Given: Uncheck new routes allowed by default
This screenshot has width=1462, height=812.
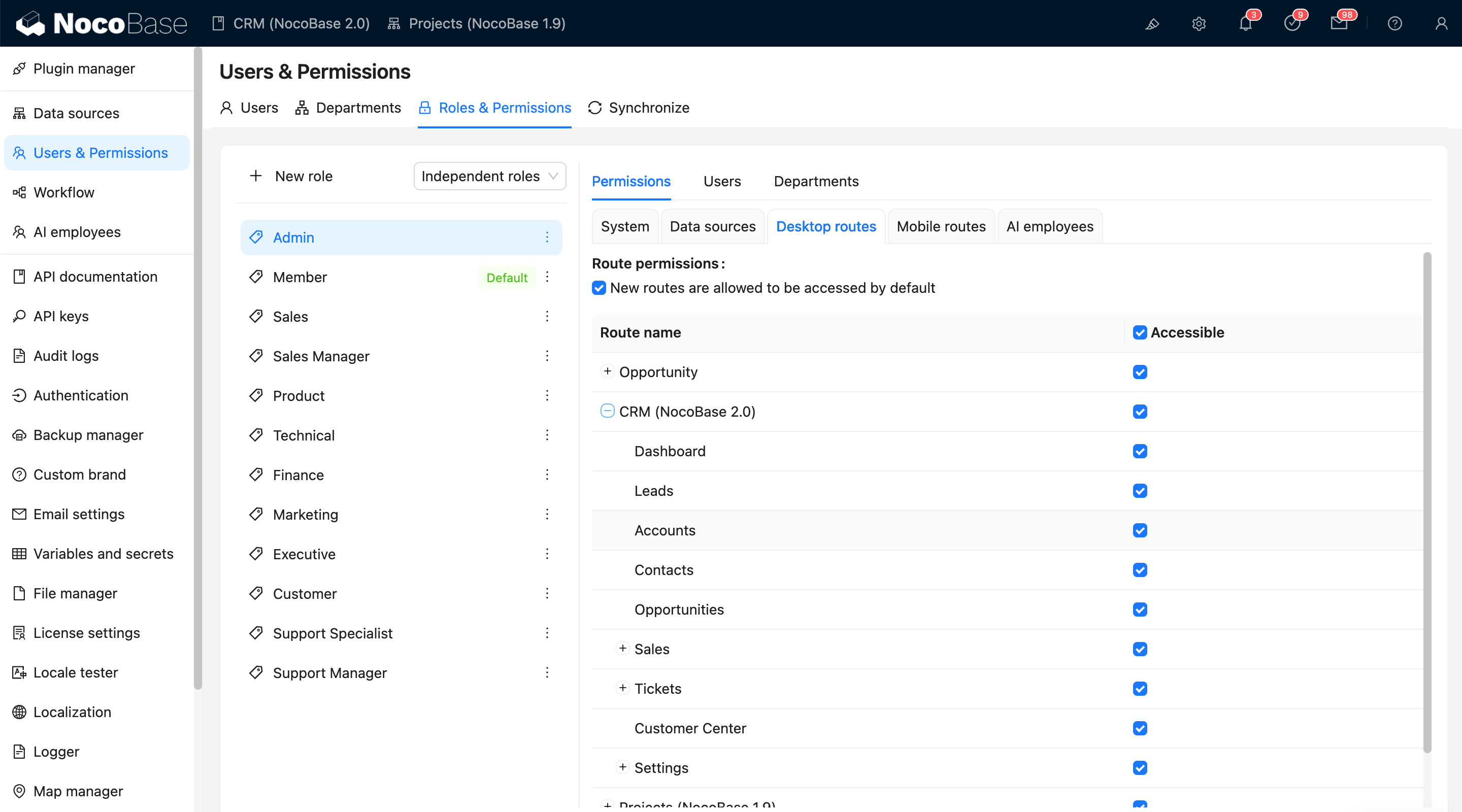Looking at the screenshot, I should [x=599, y=288].
